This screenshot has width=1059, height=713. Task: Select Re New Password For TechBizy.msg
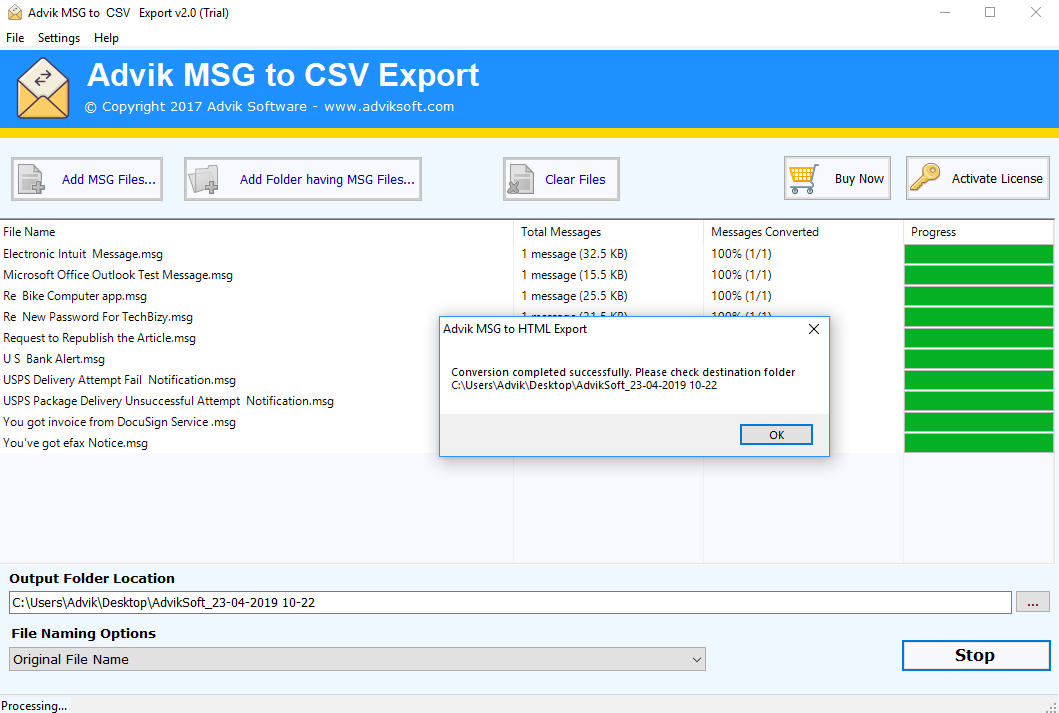pos(98,317)
